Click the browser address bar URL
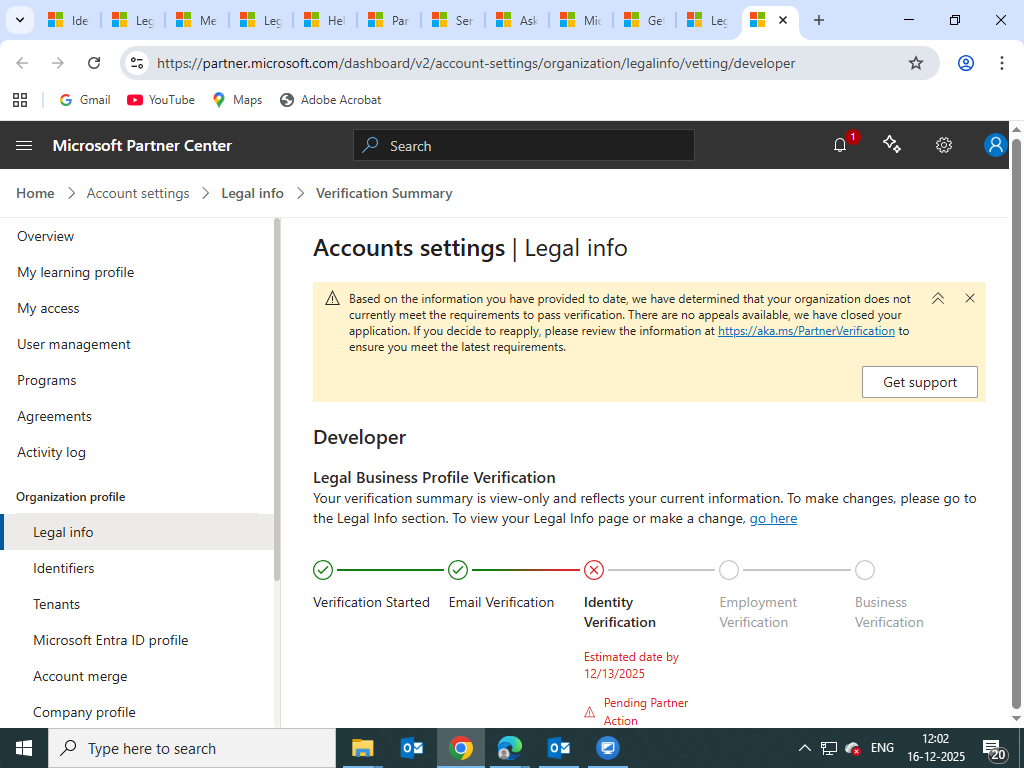 coord(476,63)
